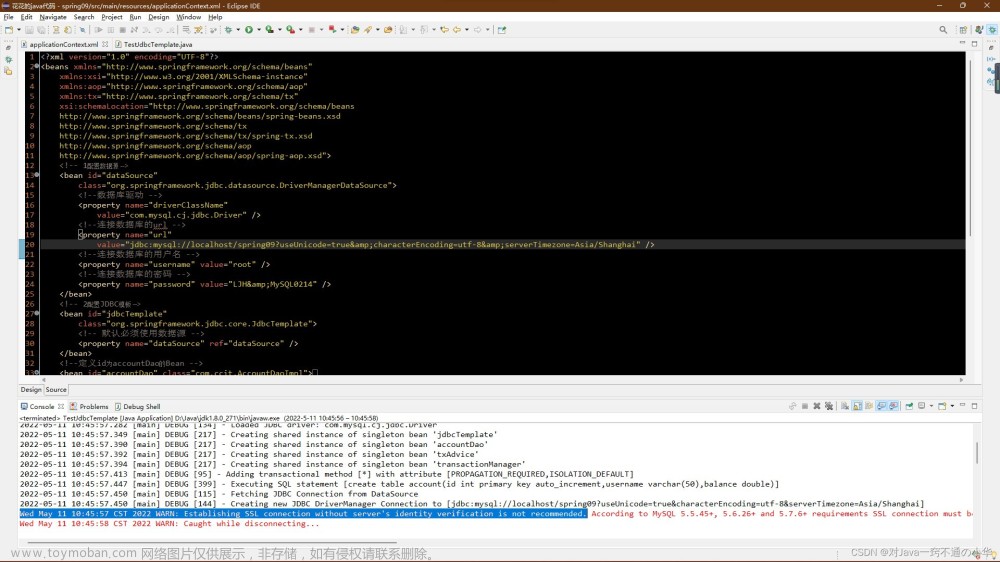Open the New file dropdown arrow
This screenshot has width=1000, height=562.
pyautogui.click(x=18, y=29)
